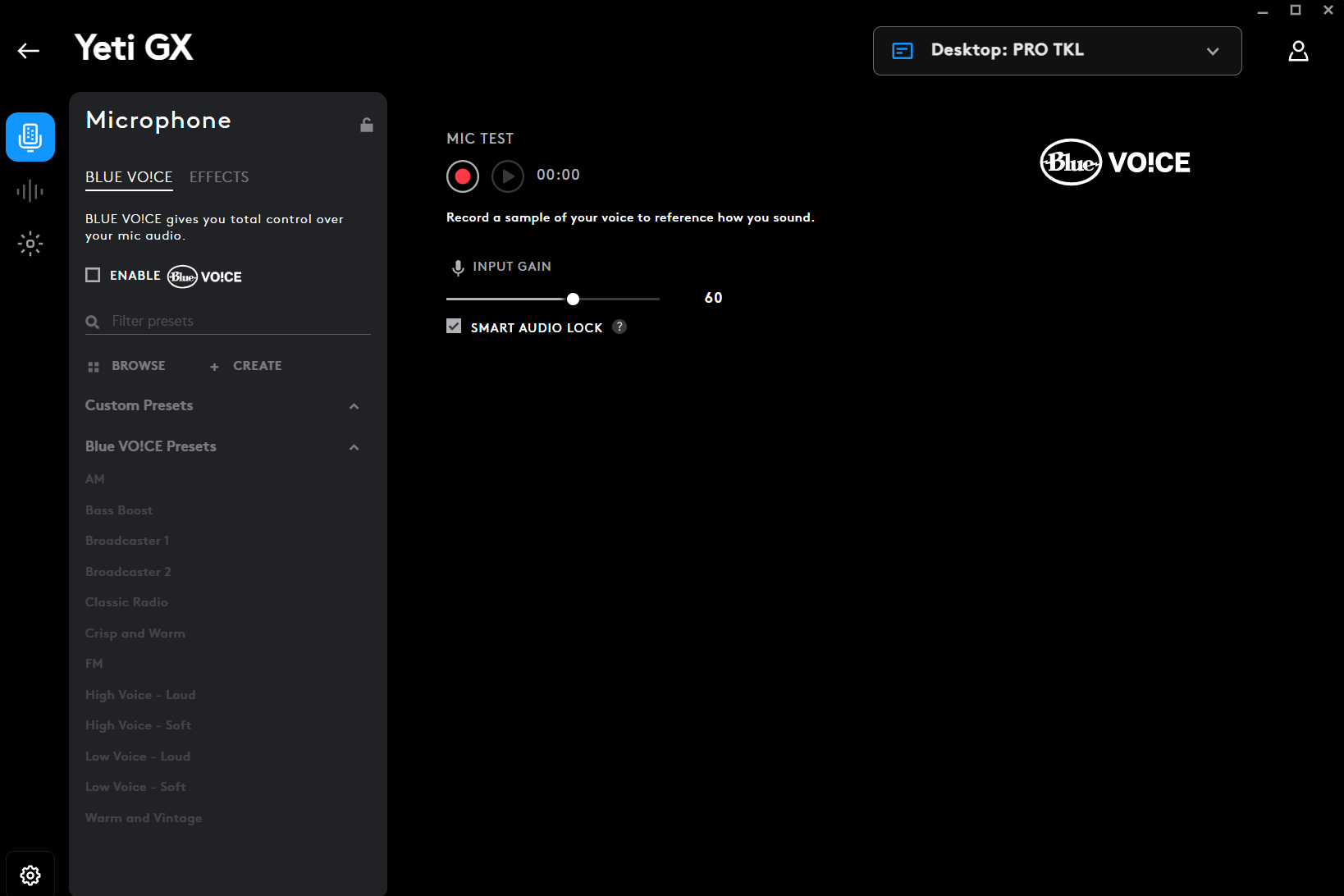Viewport: 1344px width, 896px height.
Task: Click the input gain value 60
Action: pyautogui.click(x=713, y=298)
